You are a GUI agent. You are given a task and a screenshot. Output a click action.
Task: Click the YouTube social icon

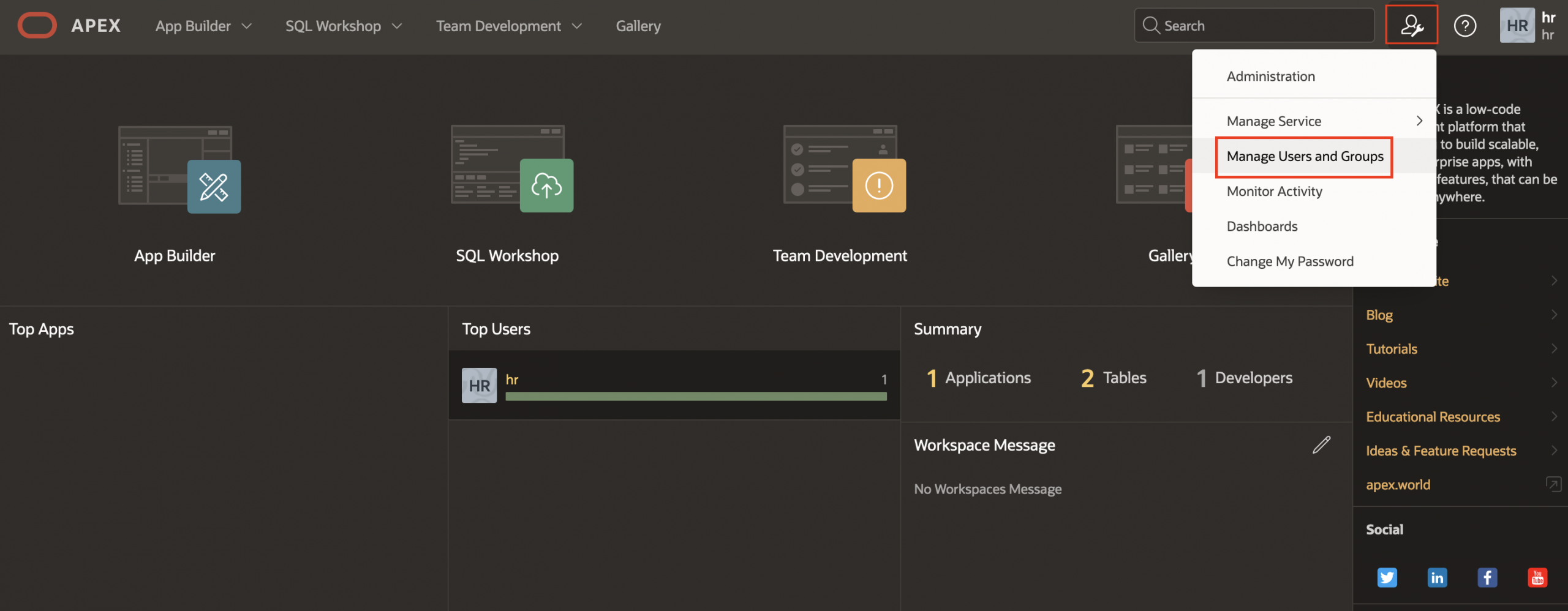(x=1537, y=577)
